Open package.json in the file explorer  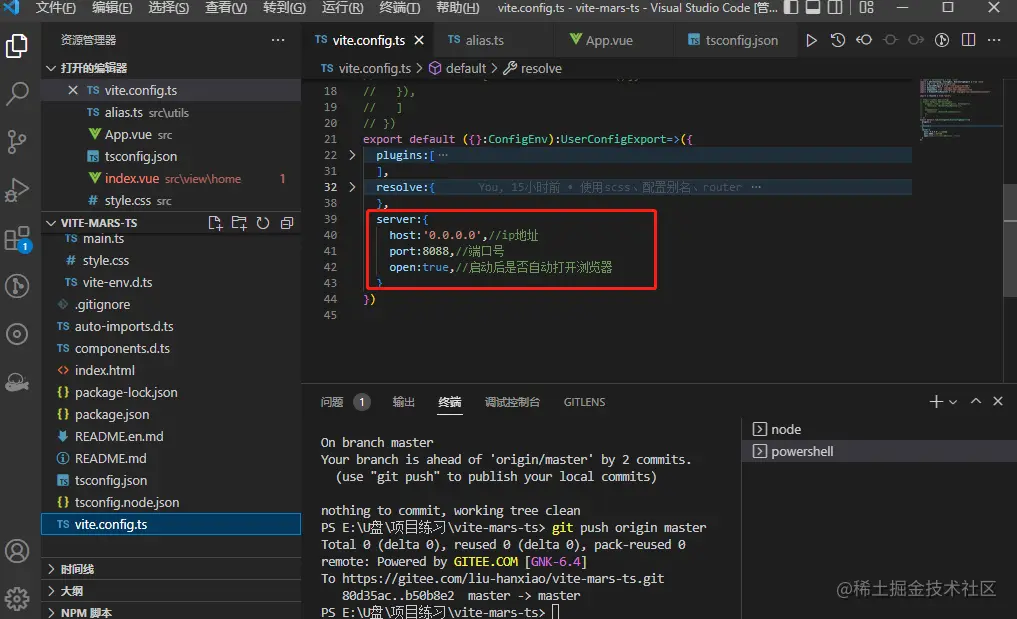tap(112, 414)
